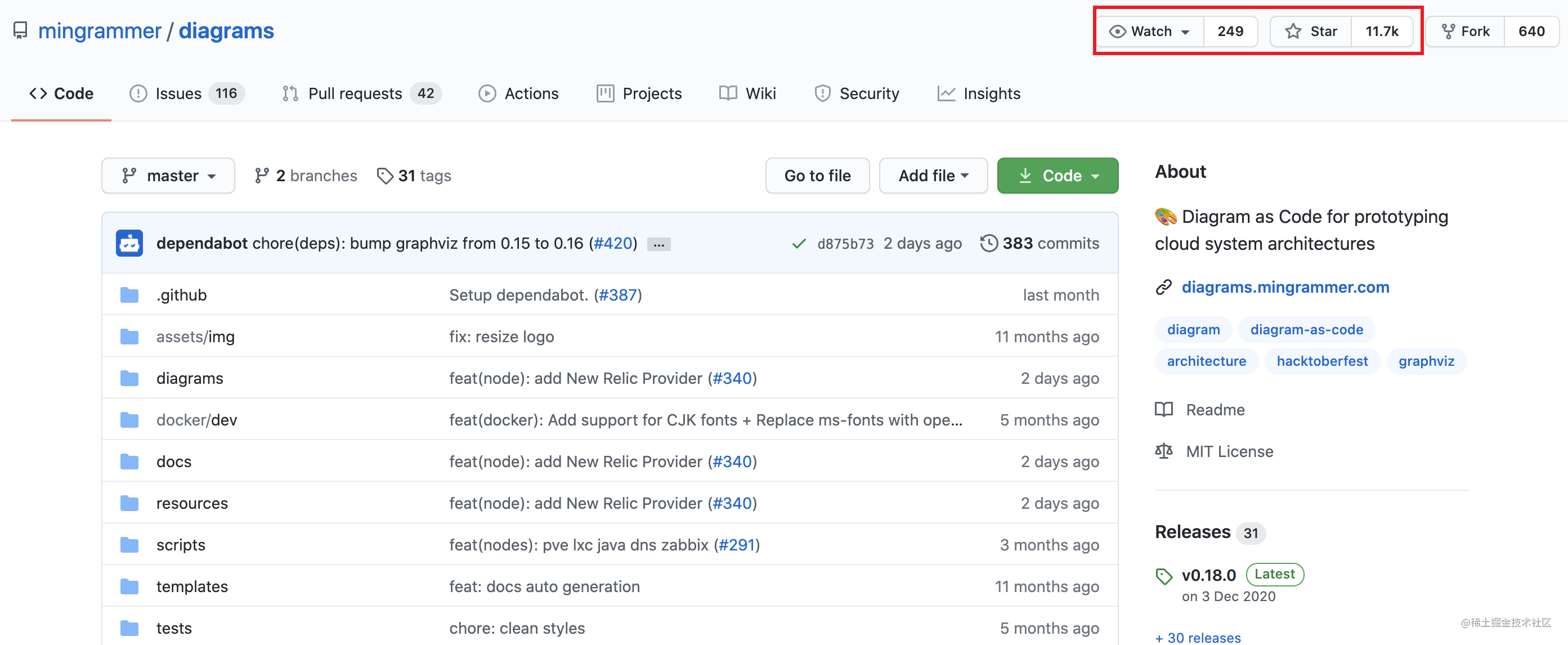Click the dependabot avatar icon
Screen dimensions: 1568x645
pos(129,243)
